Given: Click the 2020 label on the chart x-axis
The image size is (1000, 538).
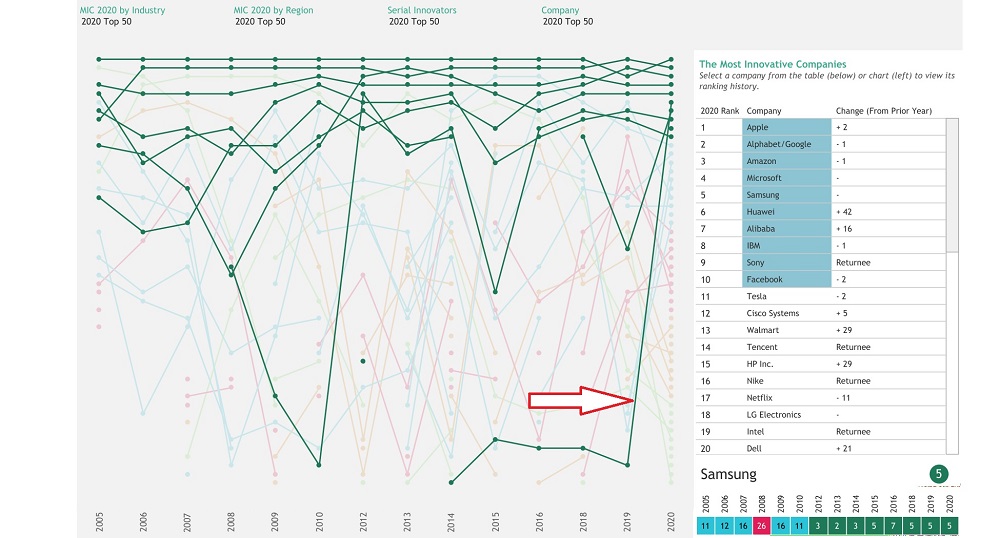Looking at the screenshot, I should pos(671,521).
